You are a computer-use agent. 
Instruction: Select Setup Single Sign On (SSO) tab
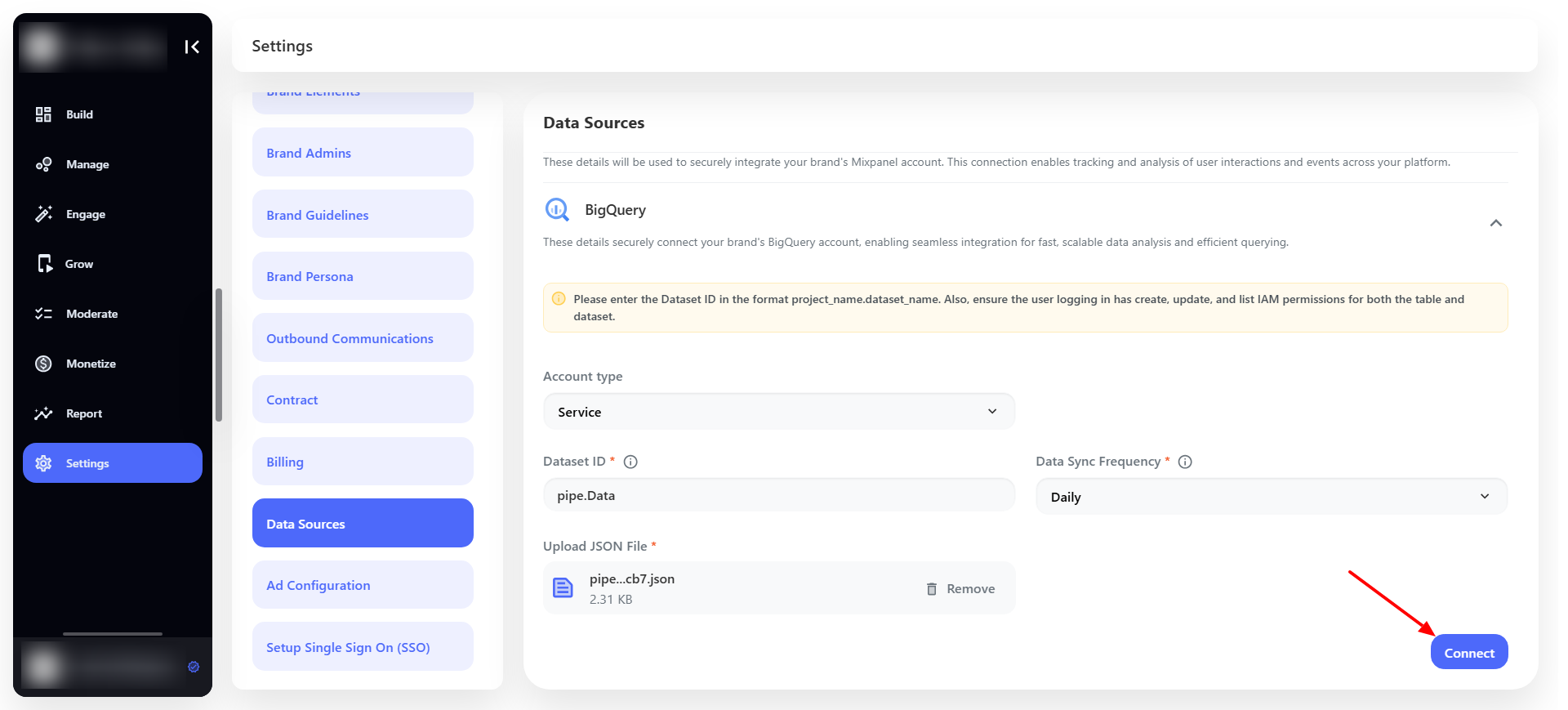click(x=363, y=647)
